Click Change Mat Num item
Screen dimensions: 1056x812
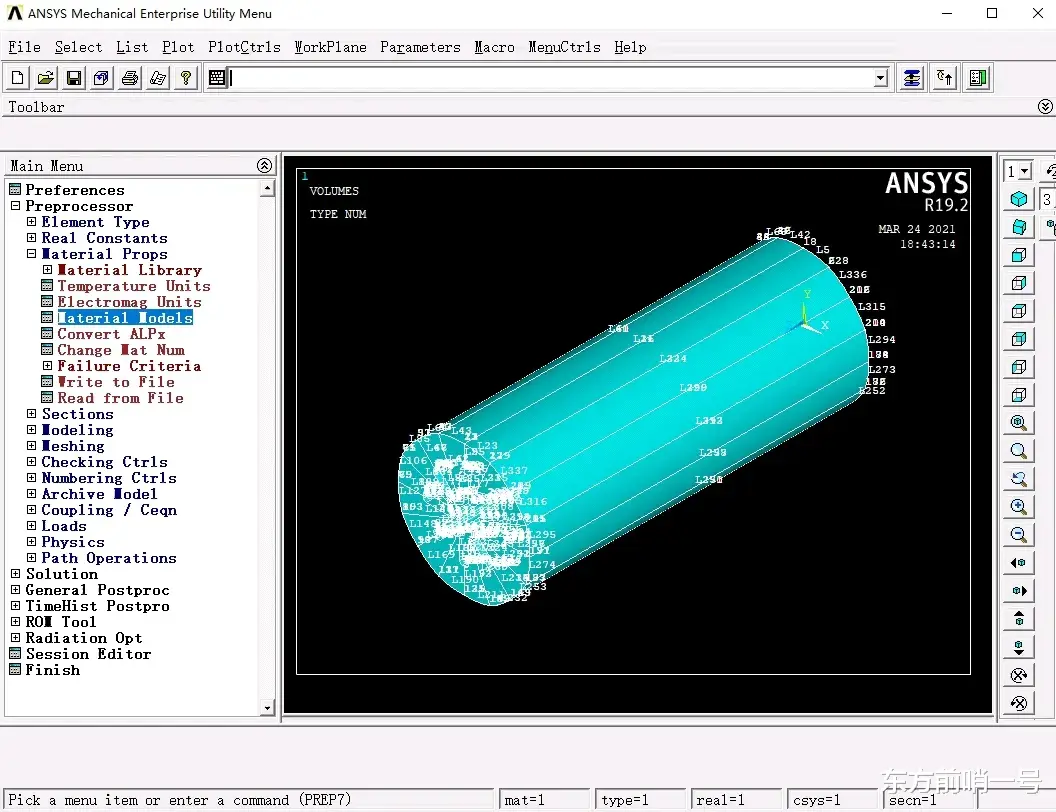point(121,350)
